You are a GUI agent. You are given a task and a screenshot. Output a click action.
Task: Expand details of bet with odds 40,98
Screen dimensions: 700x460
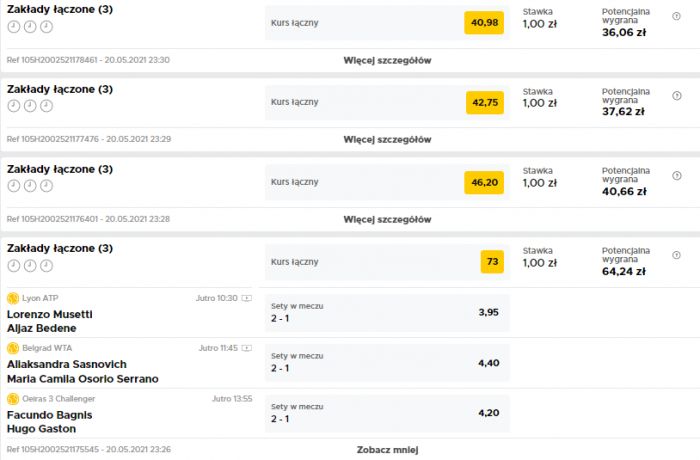click(387, 60)
